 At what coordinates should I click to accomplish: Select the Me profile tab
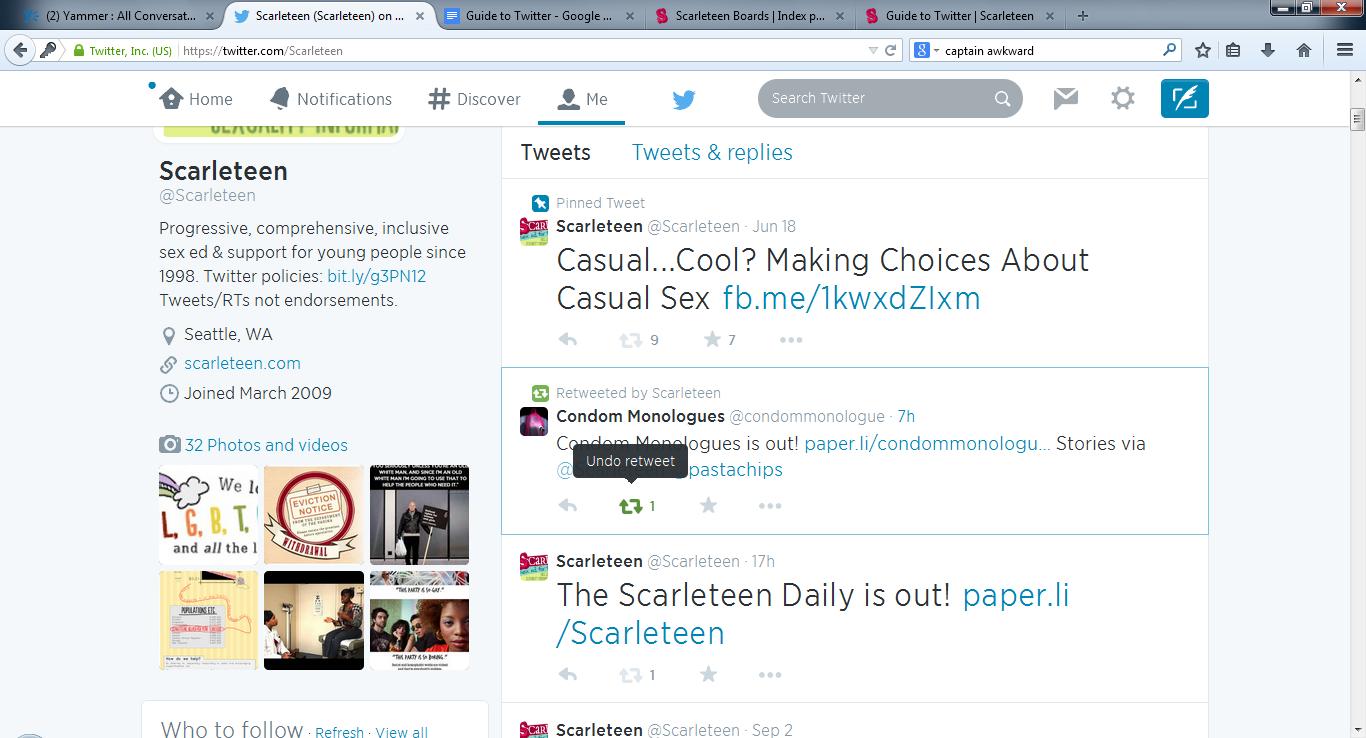[582, 99]
